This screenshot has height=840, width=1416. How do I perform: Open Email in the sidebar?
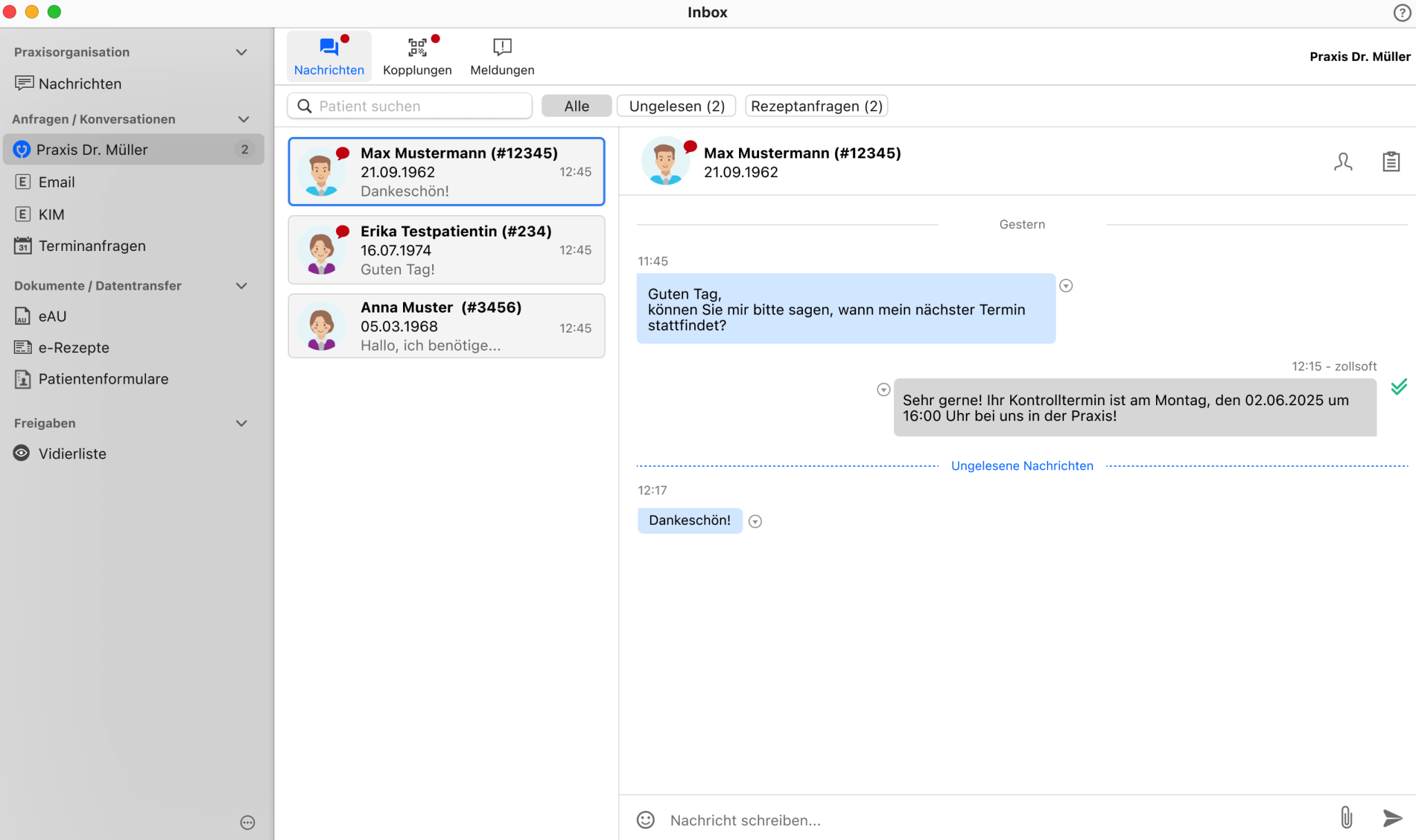(x=133, y=182)
